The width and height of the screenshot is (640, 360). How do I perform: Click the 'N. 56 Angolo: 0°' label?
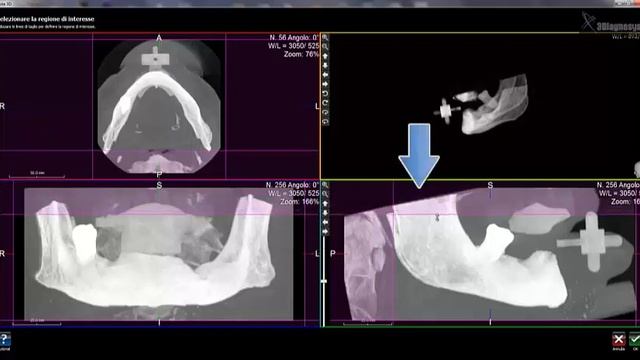[293, 38]
